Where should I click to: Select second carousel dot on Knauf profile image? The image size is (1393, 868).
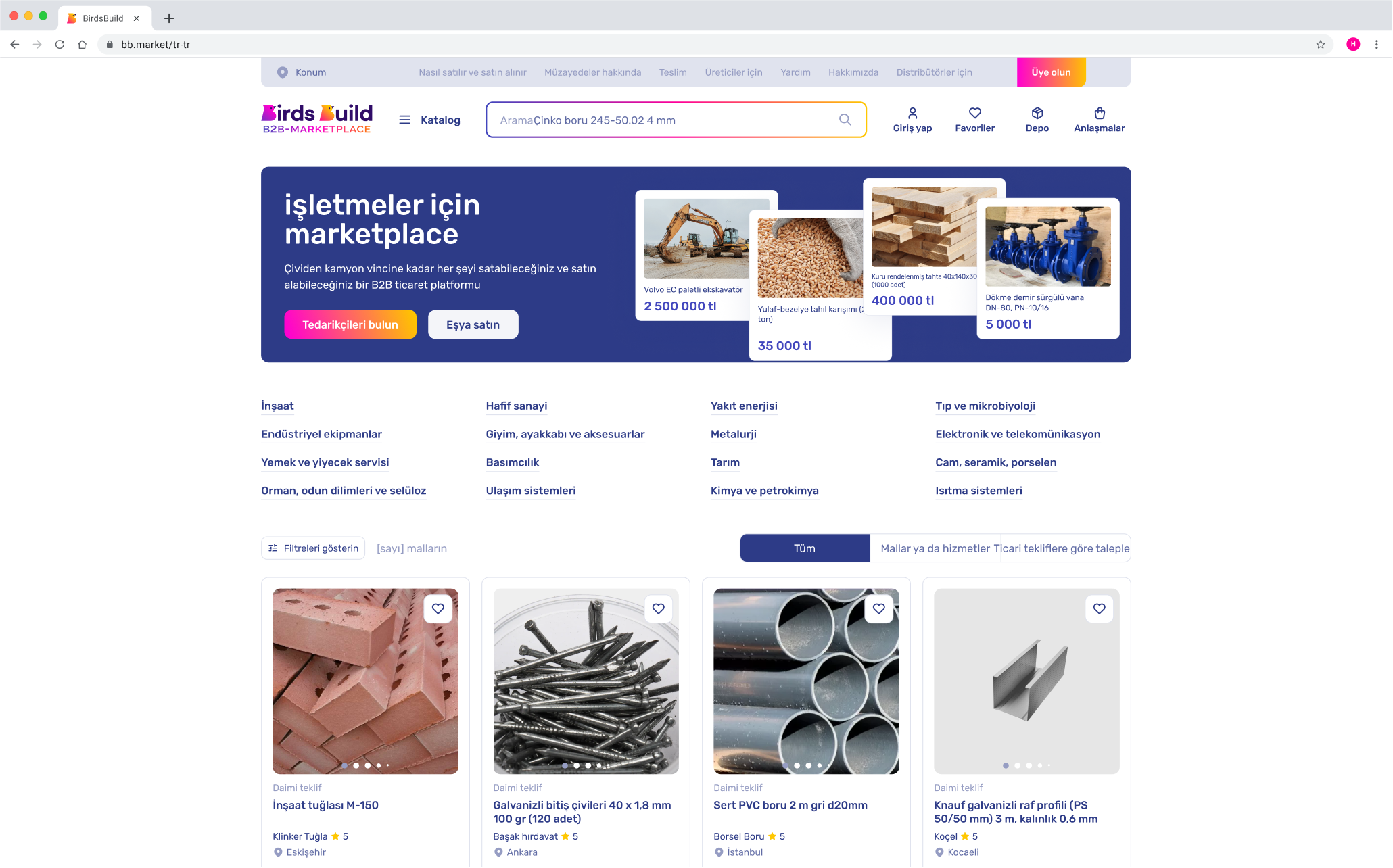point(1017,765)
